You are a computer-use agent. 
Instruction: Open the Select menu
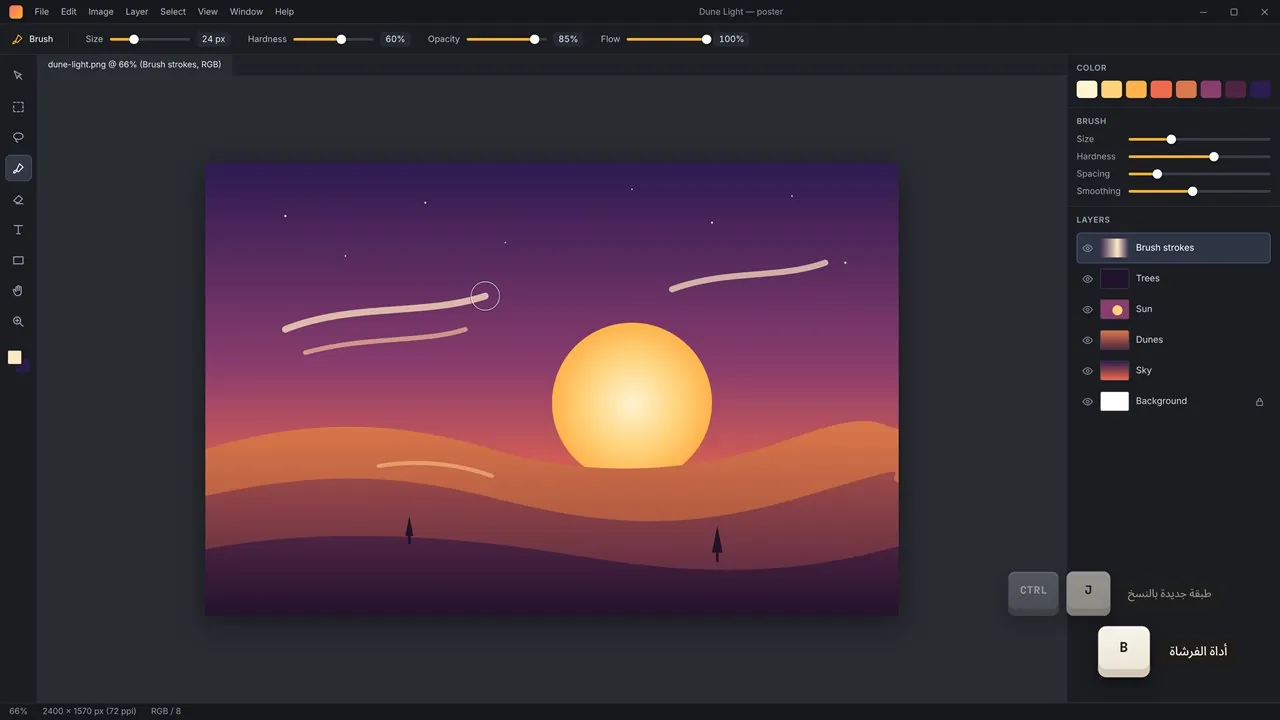(173, 12)
